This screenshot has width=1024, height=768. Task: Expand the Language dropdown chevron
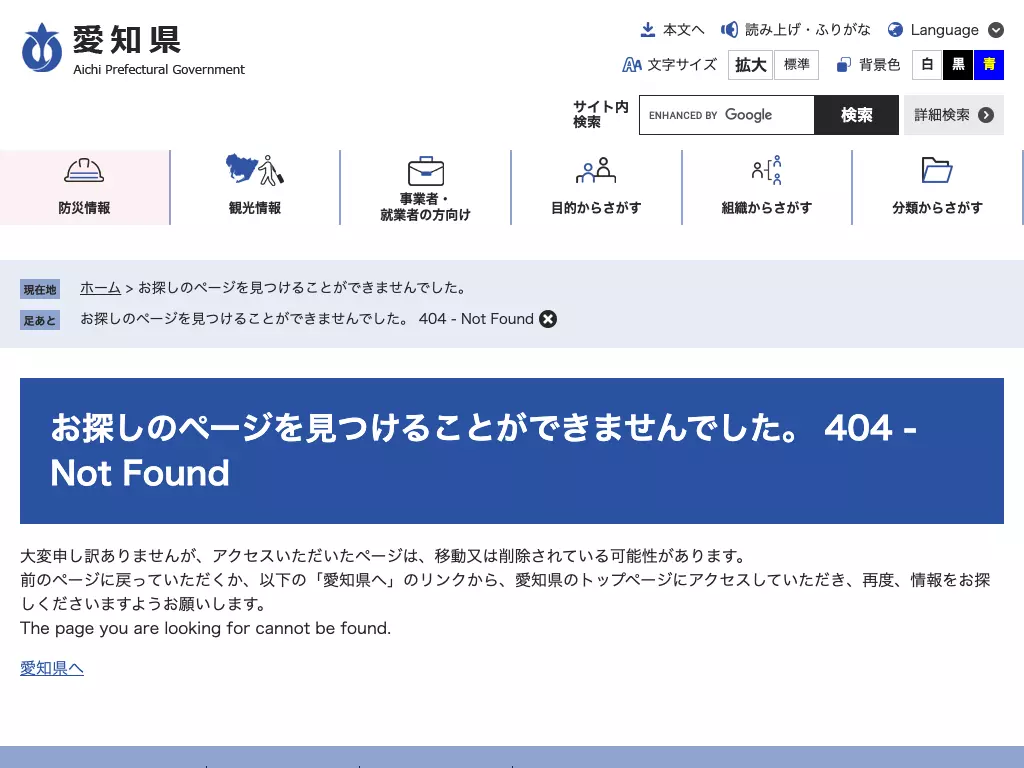[995, 29]
